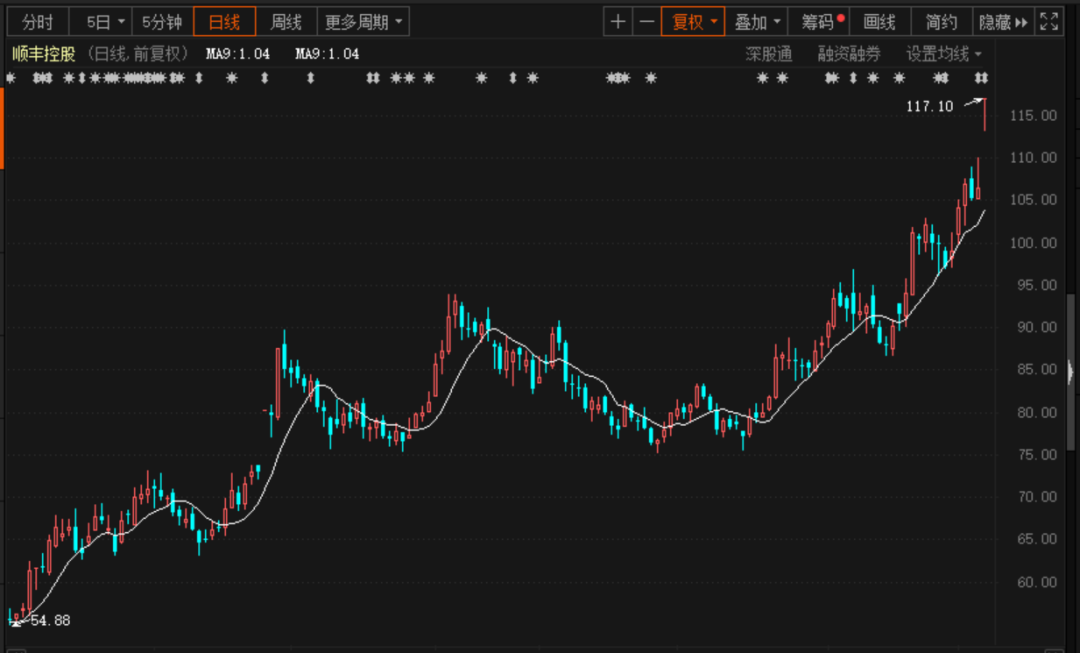The width and height of the screenshot is (1080, 653).
Task: Select the 周线 weekly tab
Action: (x=286, y=22)
